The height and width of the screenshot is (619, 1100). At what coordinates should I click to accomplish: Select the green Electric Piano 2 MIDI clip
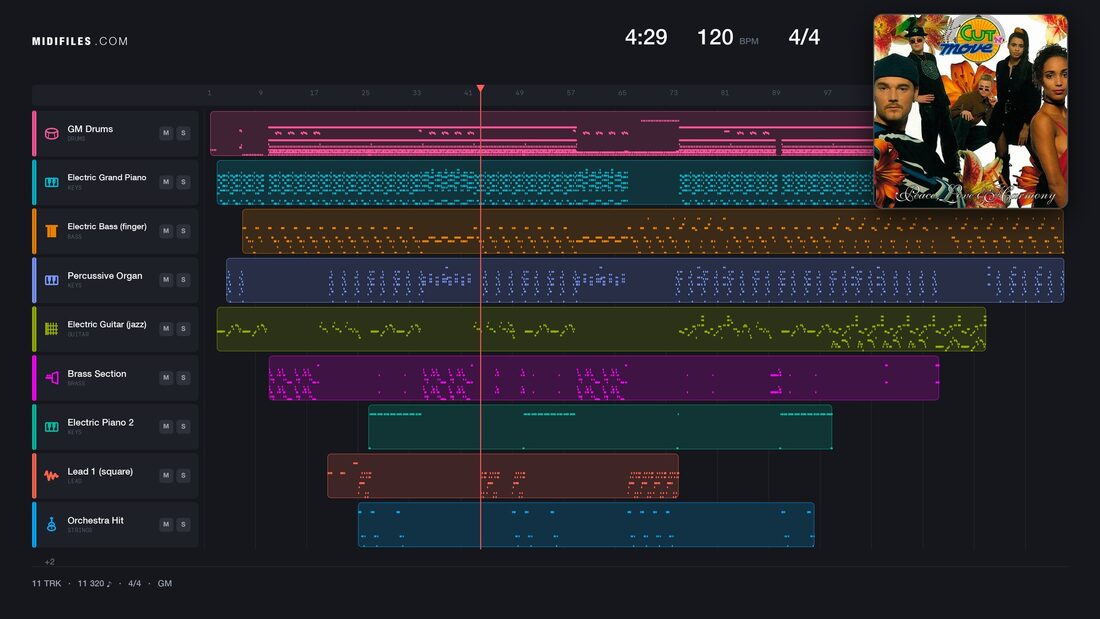(601, 427)
